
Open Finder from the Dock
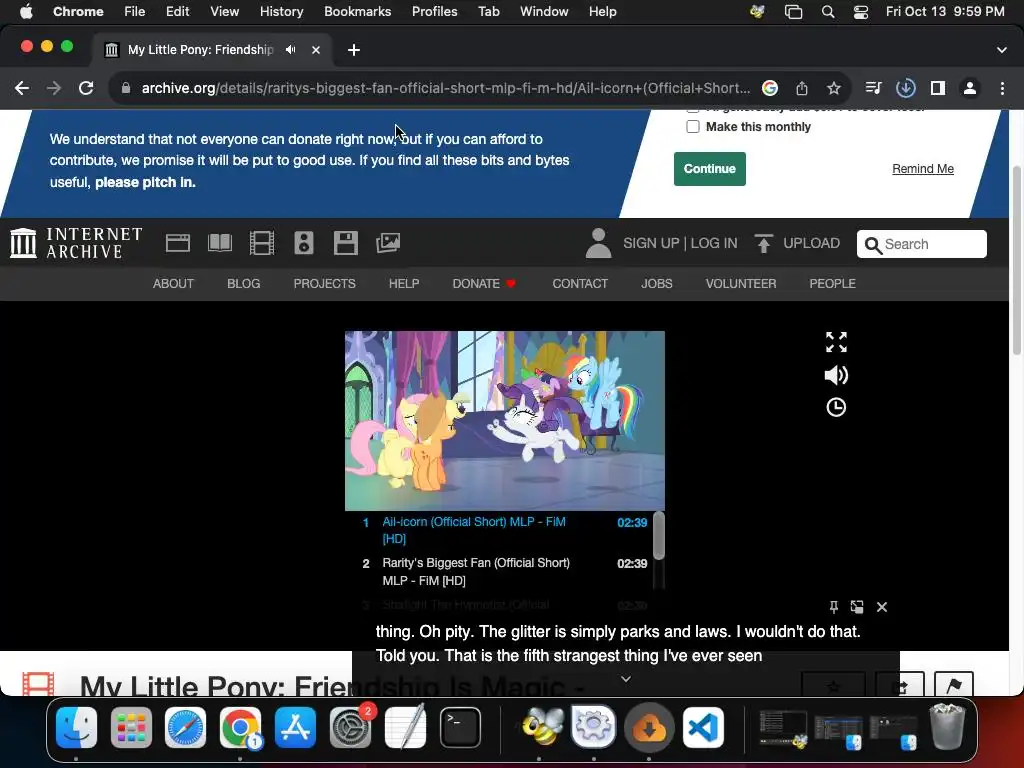click(x=76, y=728)
